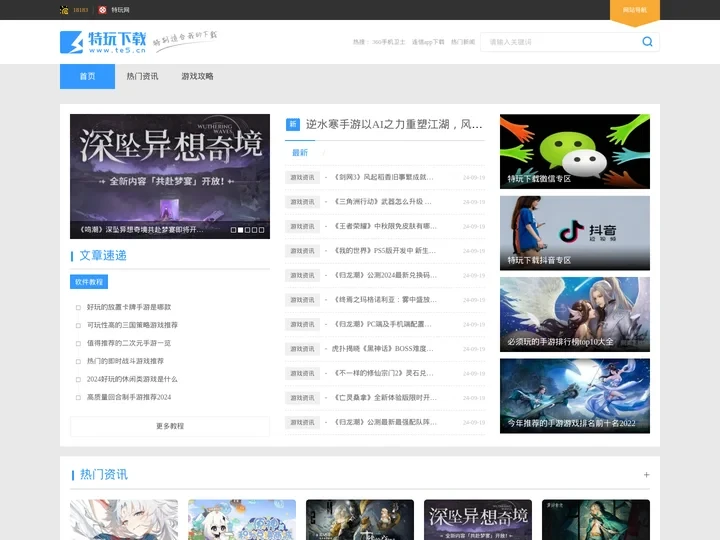Open 热门资讯 nav tab

pos(142,76)
